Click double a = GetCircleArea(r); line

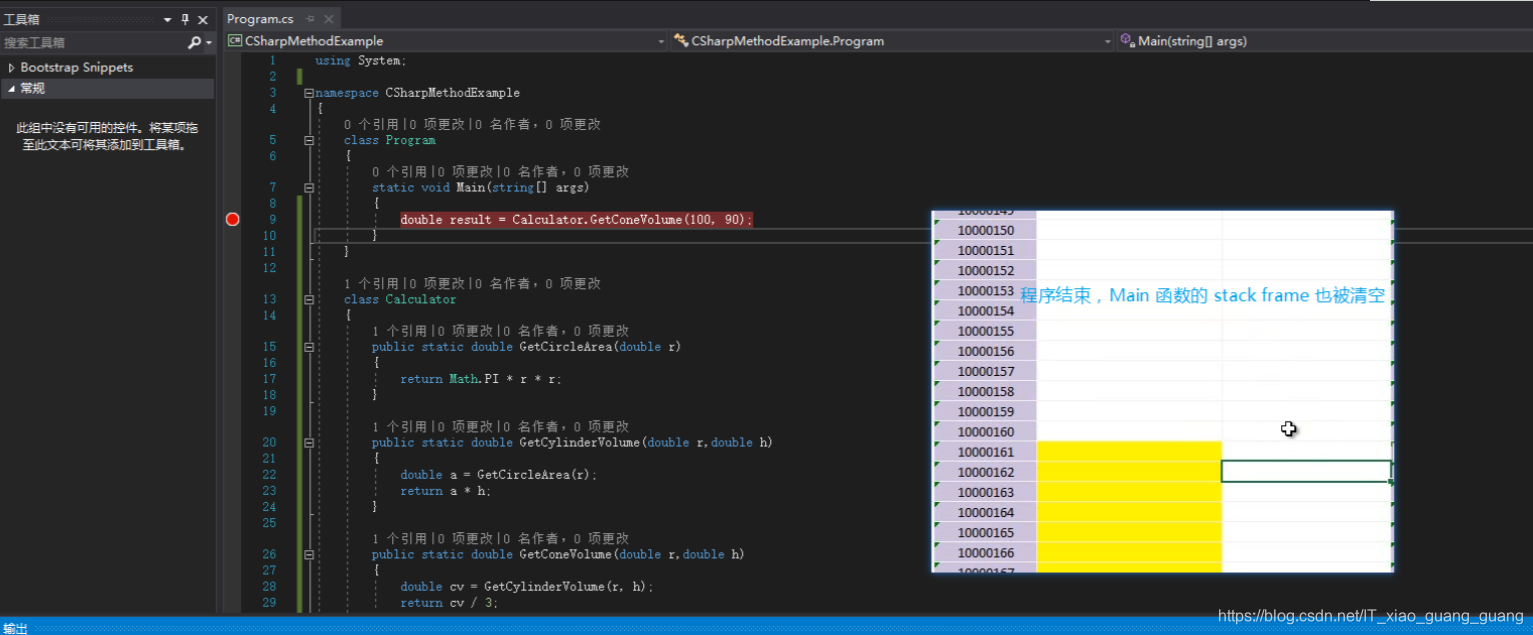pos(498,475)
